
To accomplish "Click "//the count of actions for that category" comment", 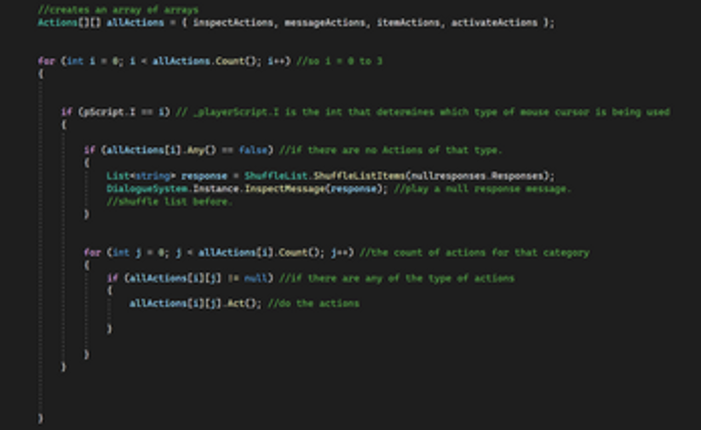I will (x=474, y=253).
